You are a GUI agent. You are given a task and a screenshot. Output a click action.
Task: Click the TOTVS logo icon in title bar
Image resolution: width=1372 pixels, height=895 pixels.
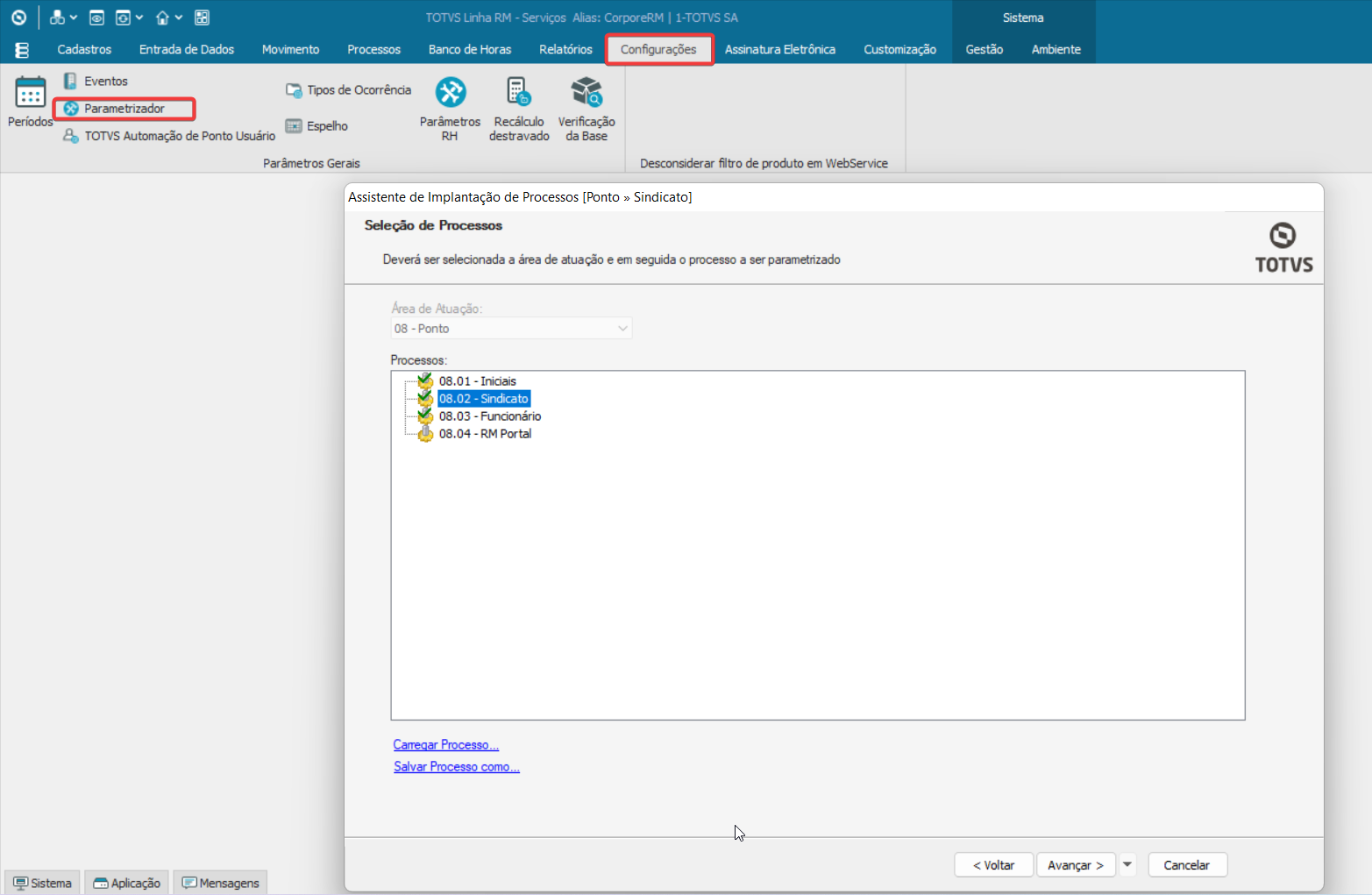coord(18,18)
